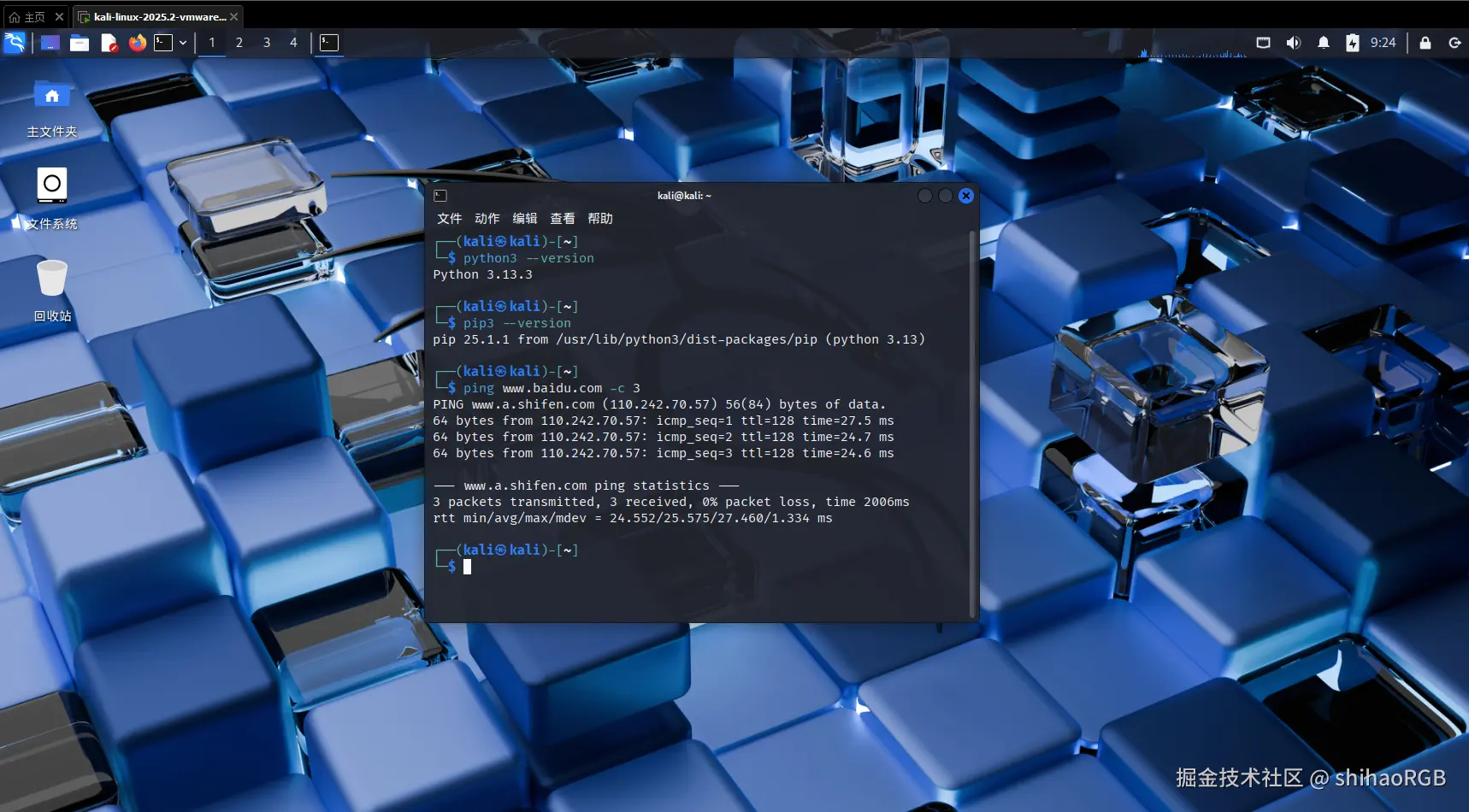
Task: Click the 'rtt min/avg/max/mdev' line
Action: pos(633,518)
